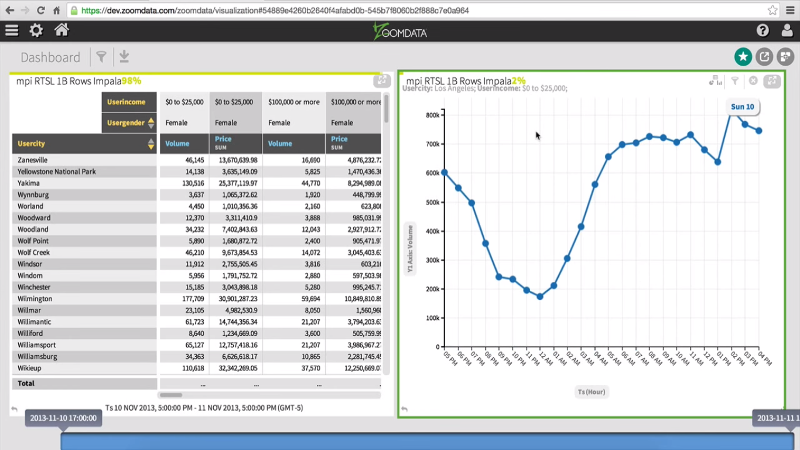The width and height of the screenshot is (800, 450).
Task: Click the dashboard filter funnel icon
Action: (x=101, y=58)
